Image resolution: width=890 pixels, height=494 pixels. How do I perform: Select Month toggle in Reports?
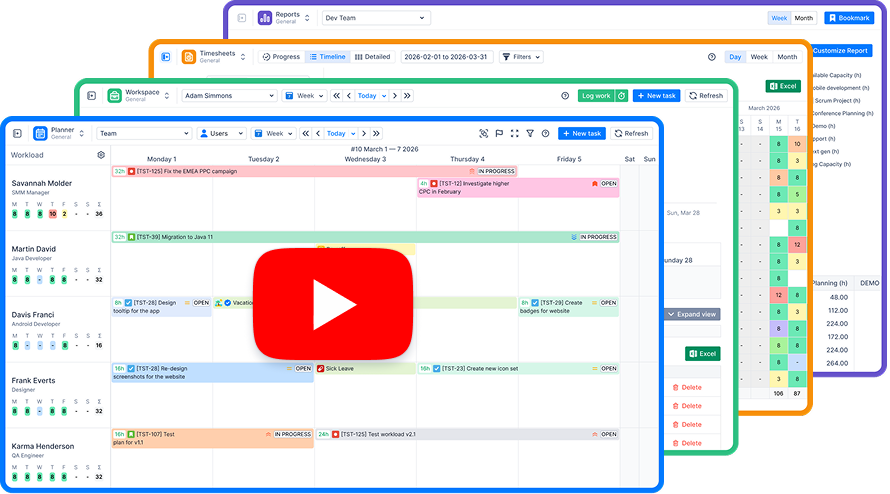click(804, 18)
